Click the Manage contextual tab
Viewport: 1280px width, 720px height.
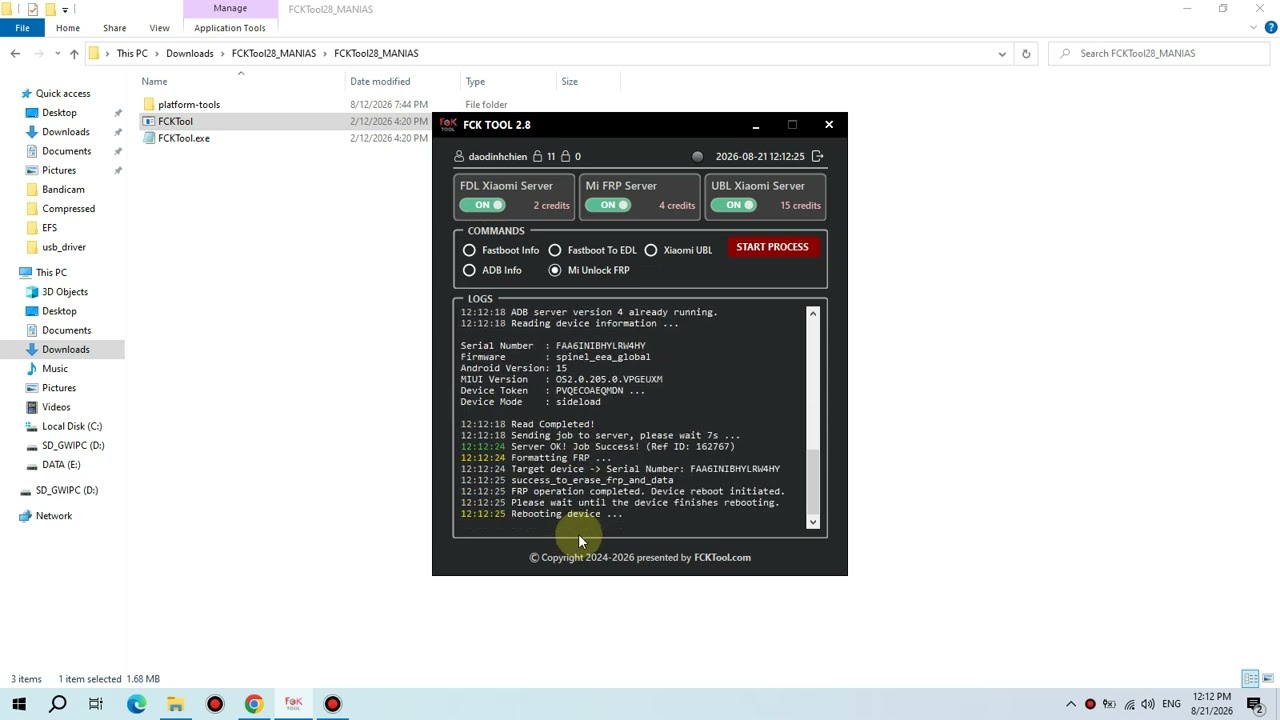[230, 8]
